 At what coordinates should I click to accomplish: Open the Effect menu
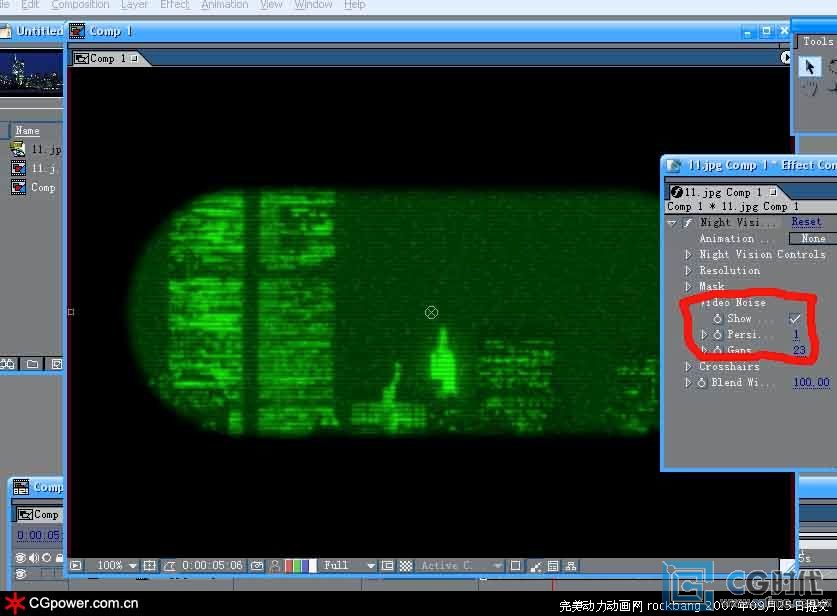click(x=175, y=5)
